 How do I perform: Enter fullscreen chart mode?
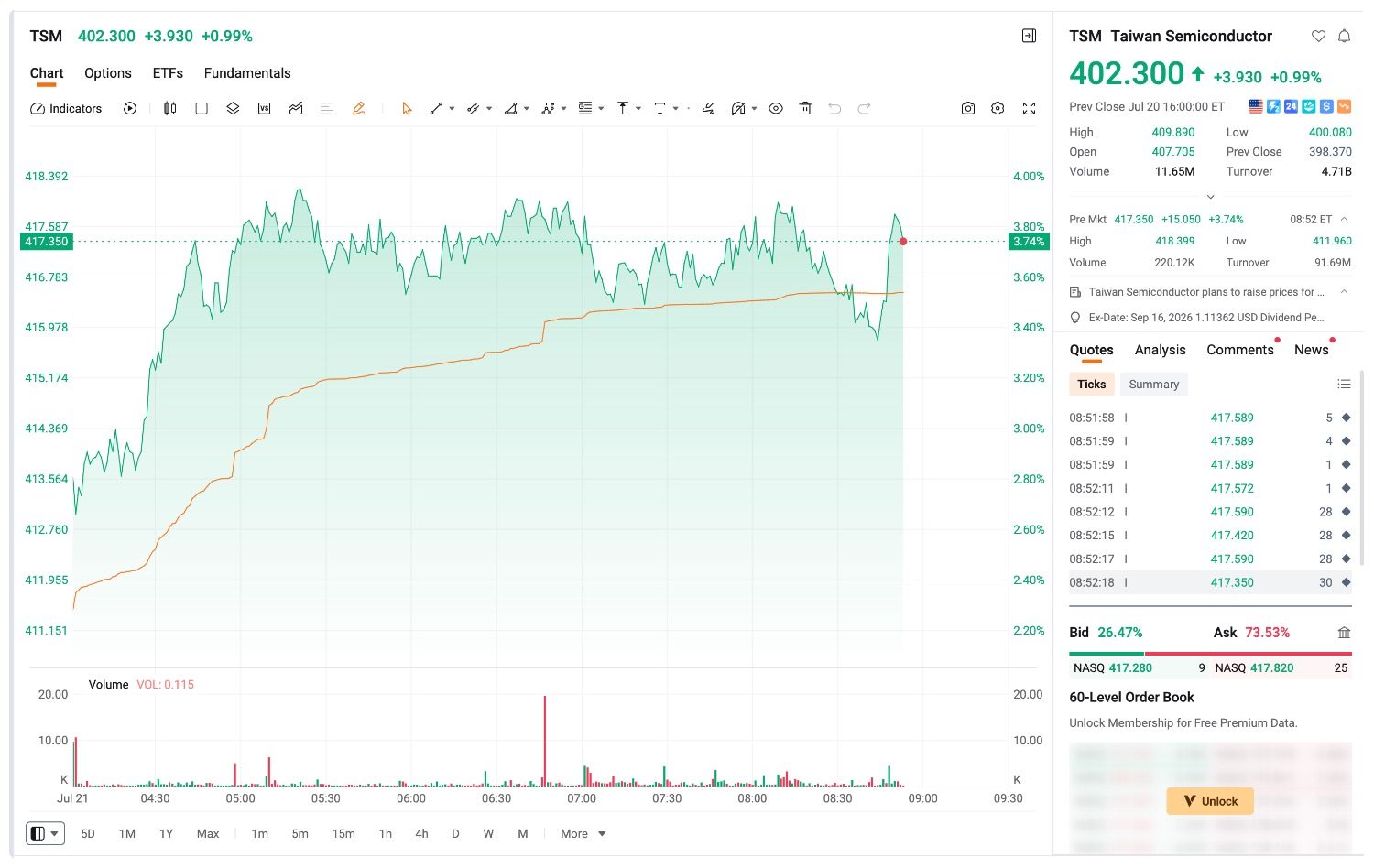pos(1029,108)
